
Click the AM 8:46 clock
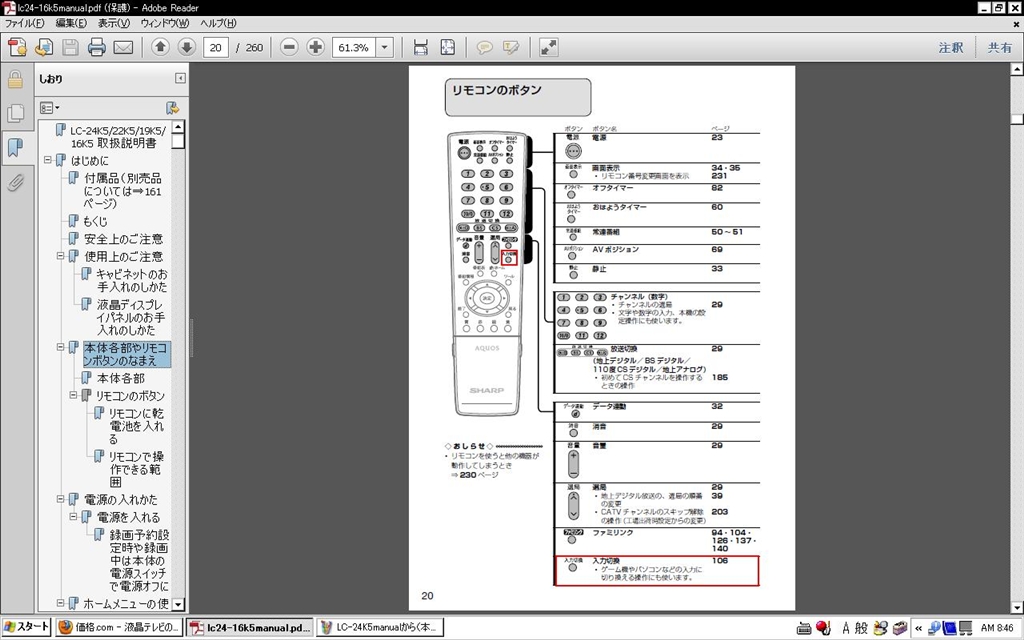click(x=997, y=628)
